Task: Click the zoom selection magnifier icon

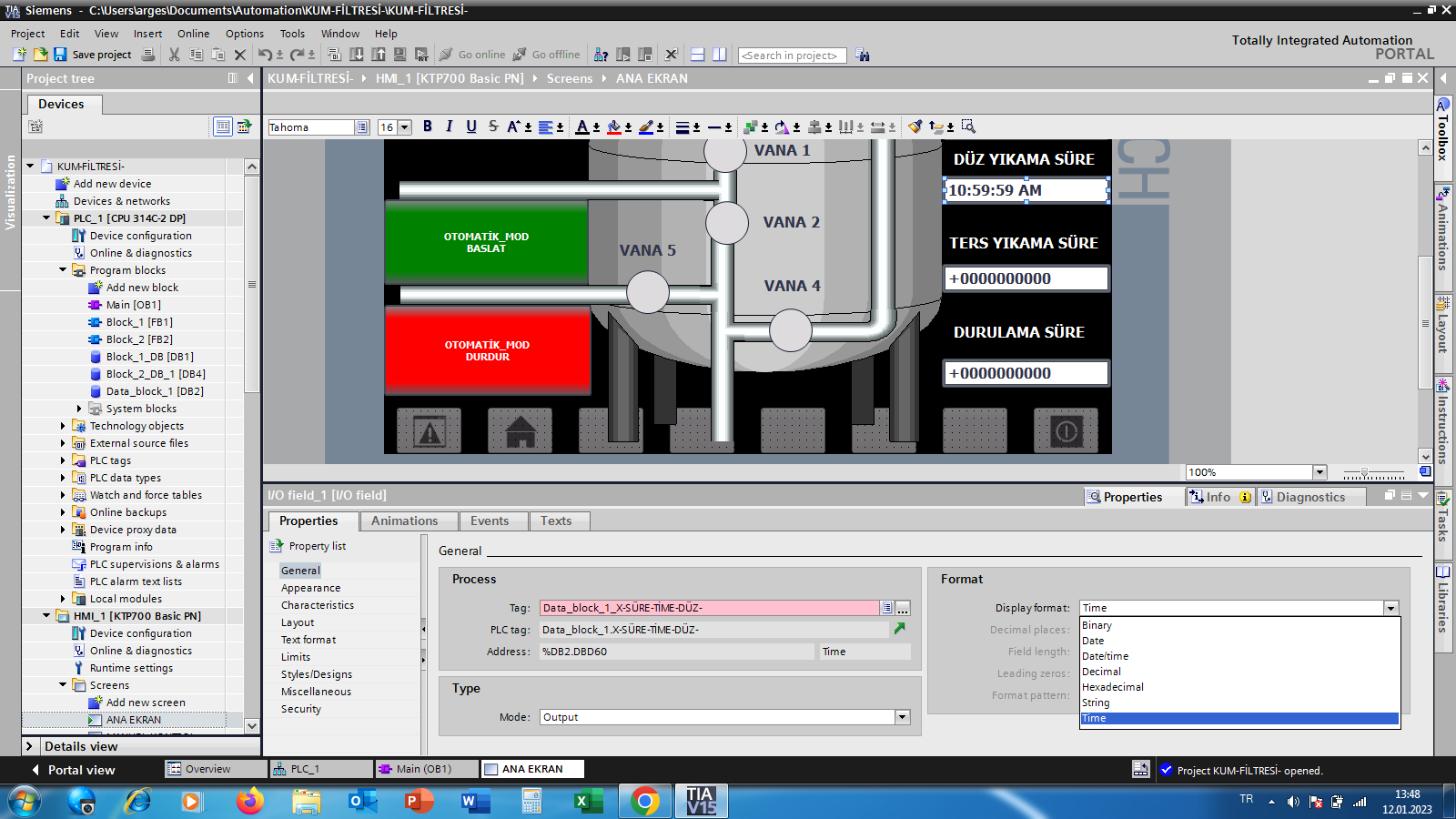Action: click(968, 126)
